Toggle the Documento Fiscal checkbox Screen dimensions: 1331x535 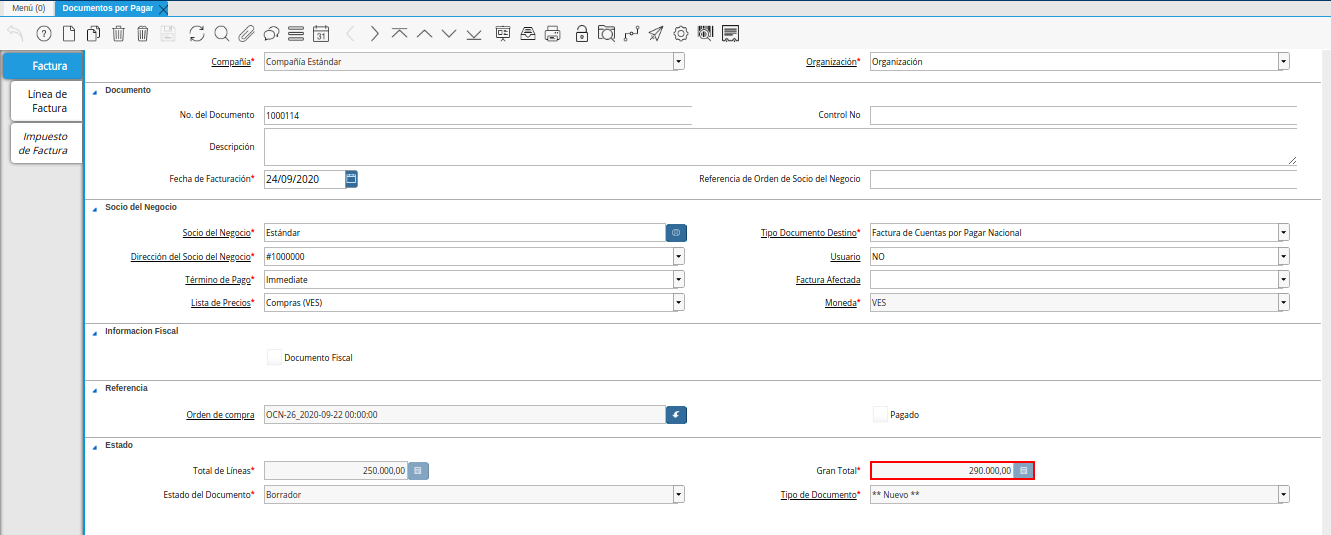275,357
